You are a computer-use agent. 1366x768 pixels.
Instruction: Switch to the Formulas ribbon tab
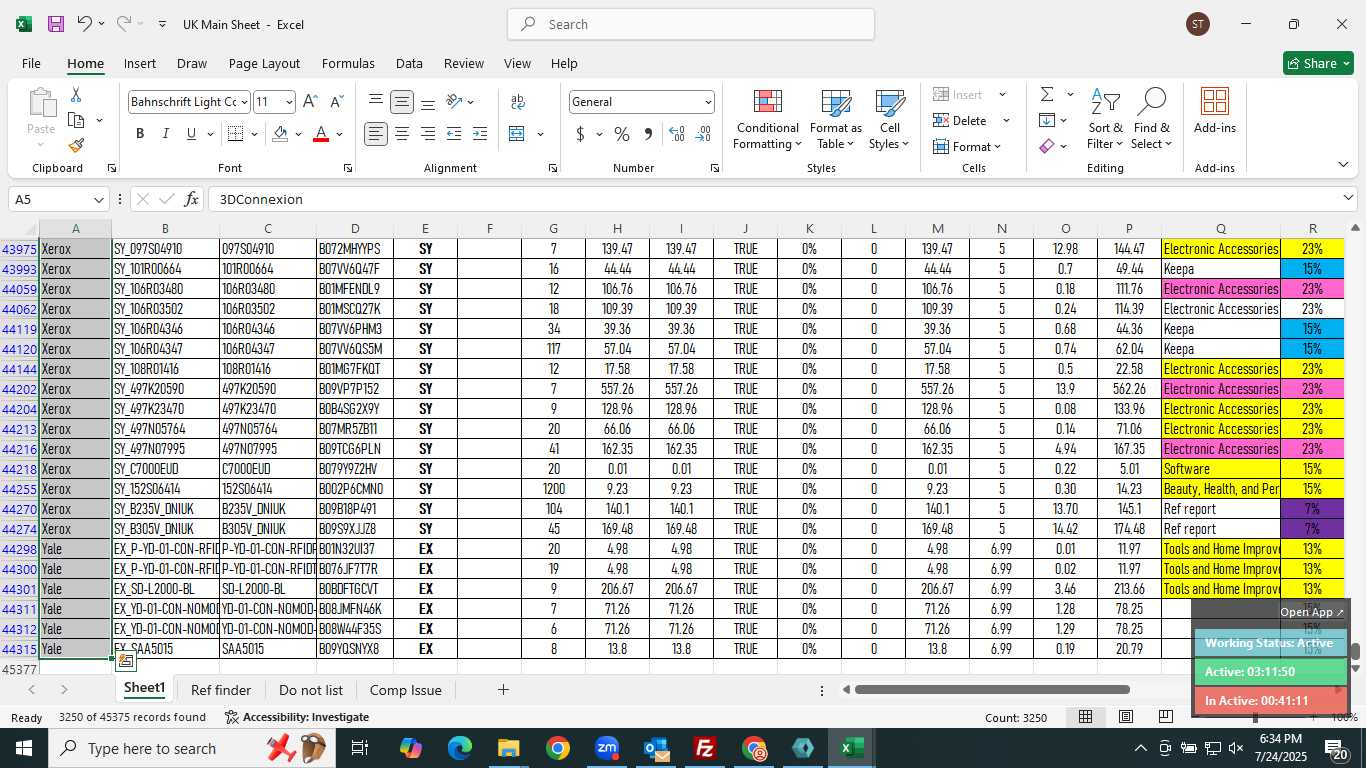(x=348, y=63)
